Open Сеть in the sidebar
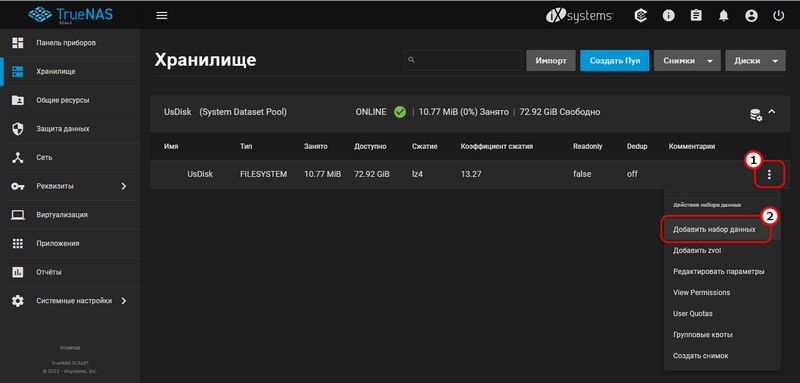Image resolution: width=800 pixels, height=383 pixels. tap(44, 158)
